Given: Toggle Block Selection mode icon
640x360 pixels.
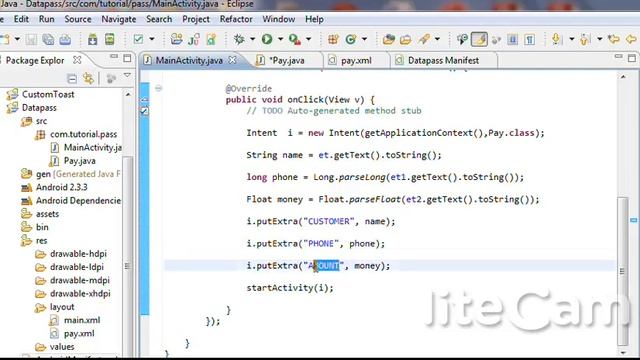Looking at the screenshot, I should coord(513,40).
